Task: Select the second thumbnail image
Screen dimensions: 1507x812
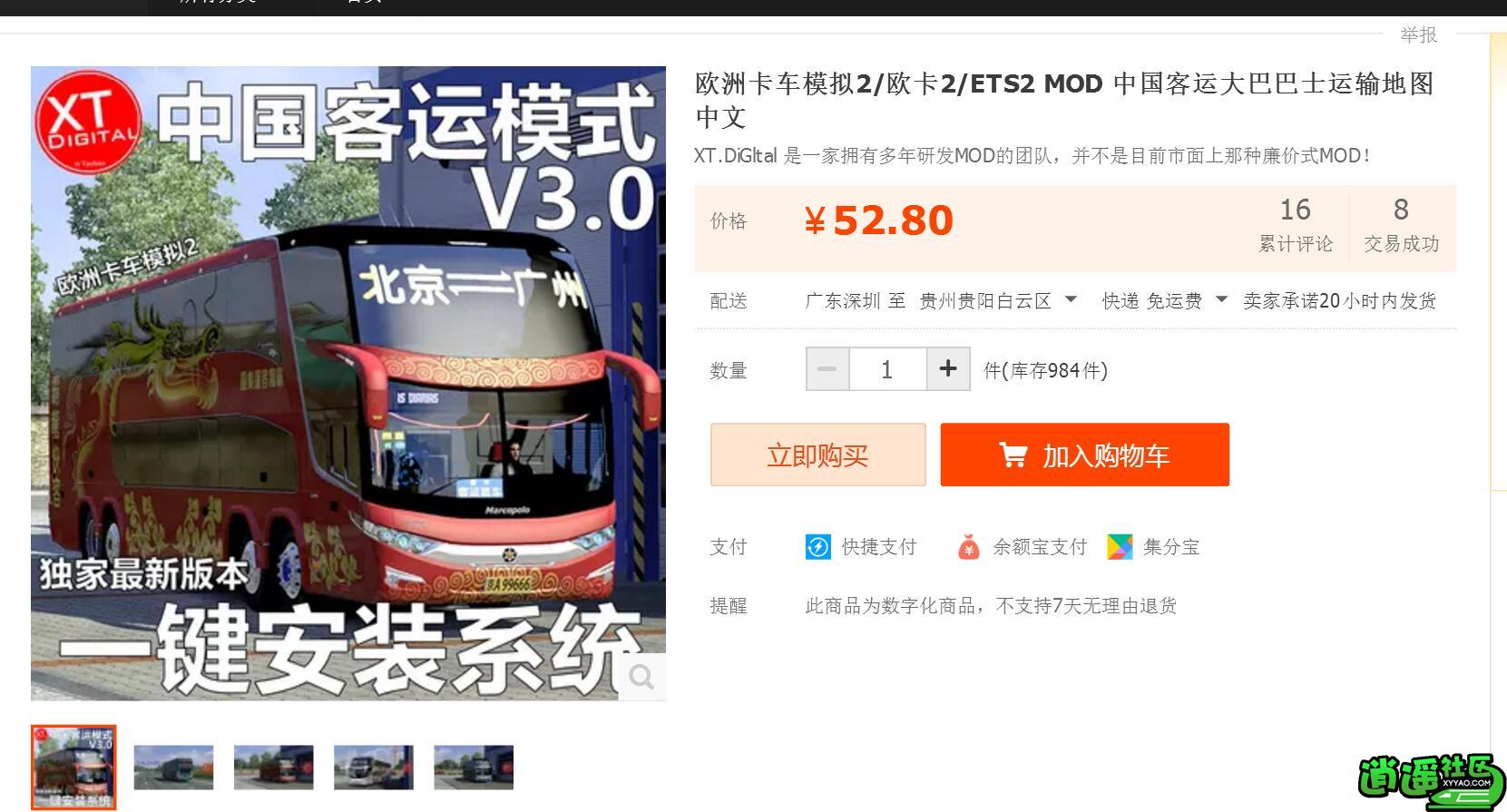Action: [x=173, y=768]
